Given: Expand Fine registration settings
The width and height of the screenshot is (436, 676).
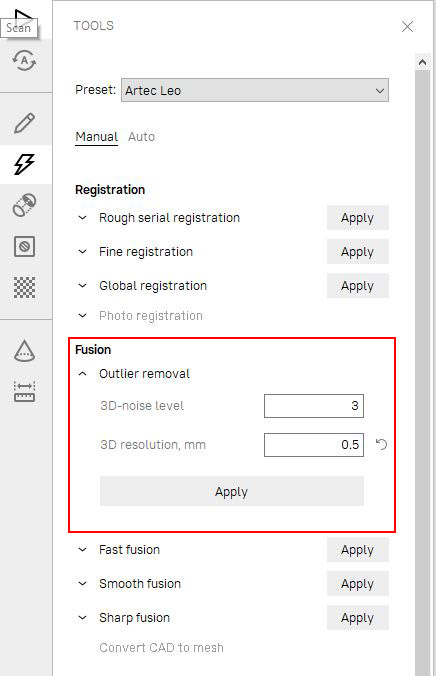Looking at the screenshot, I should [82, 252].
